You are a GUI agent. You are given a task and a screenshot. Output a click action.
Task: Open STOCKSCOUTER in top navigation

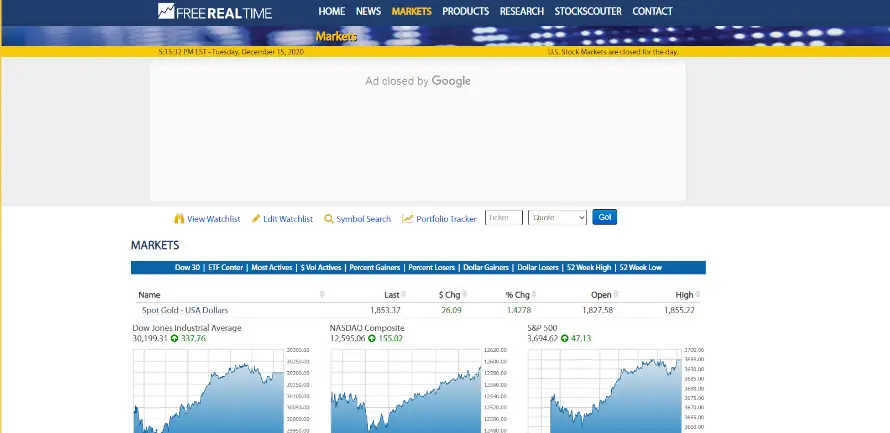click(x=588, y=11)
